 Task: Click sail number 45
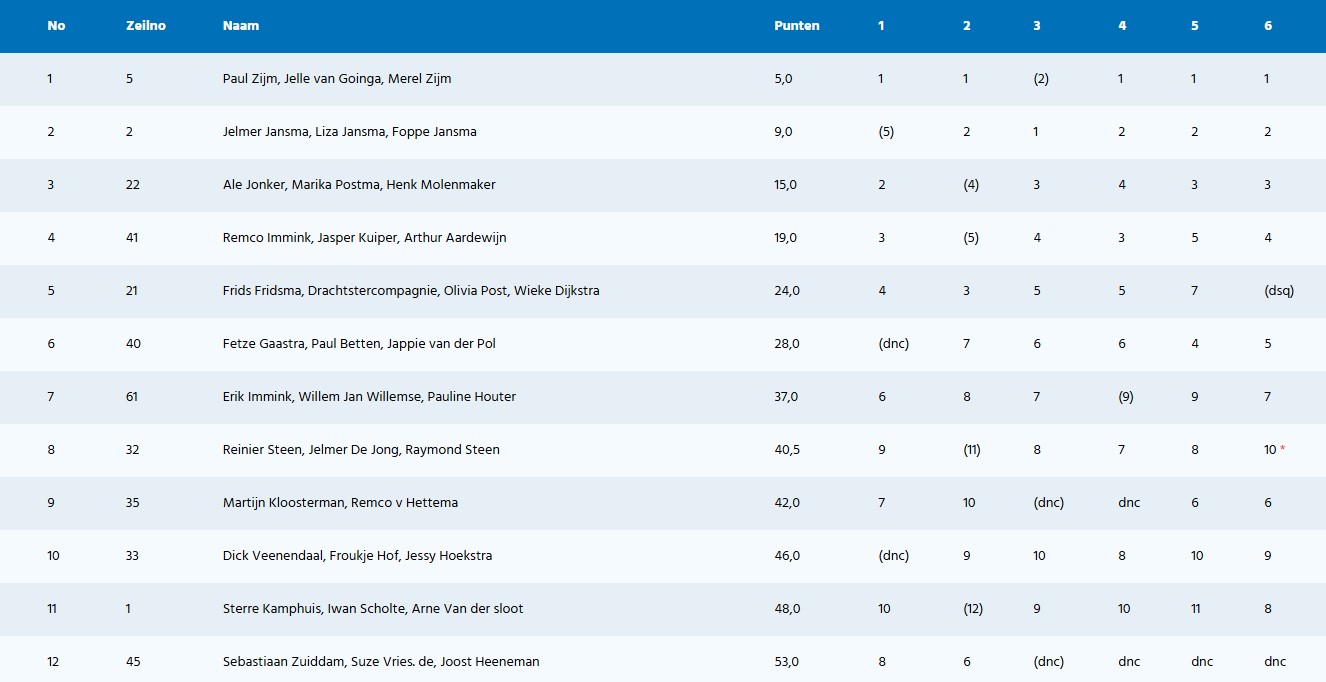[133, 662]
